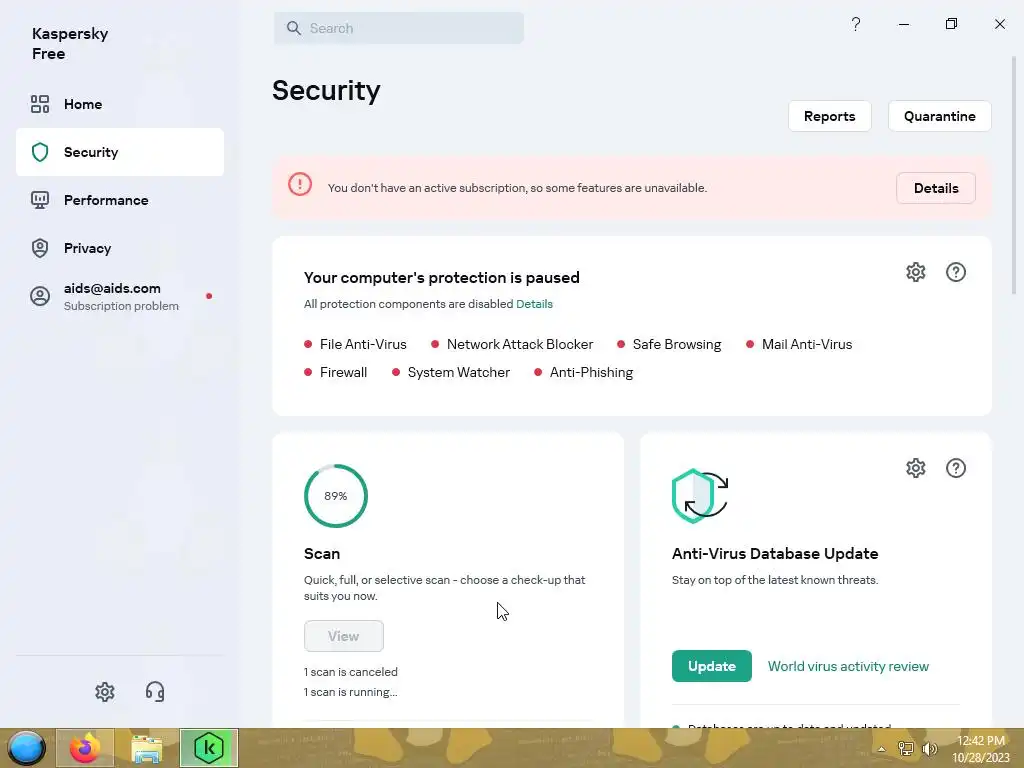Image resolution: width=1024 pixels, height=768 pixels.
Task: Click the database update shield icon
Action: click(x=699, y=496)
